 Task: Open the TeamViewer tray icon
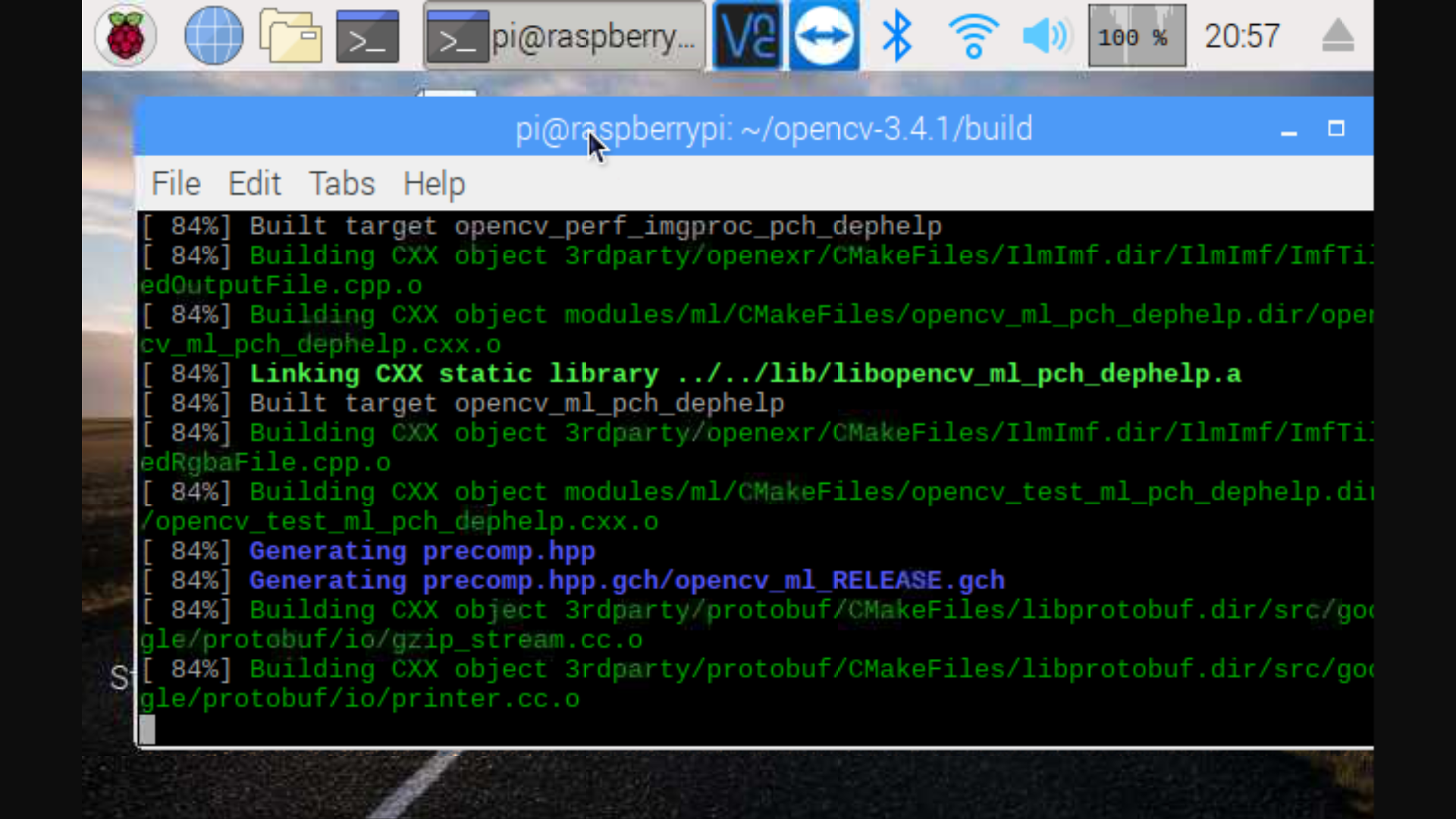(824, 36)
